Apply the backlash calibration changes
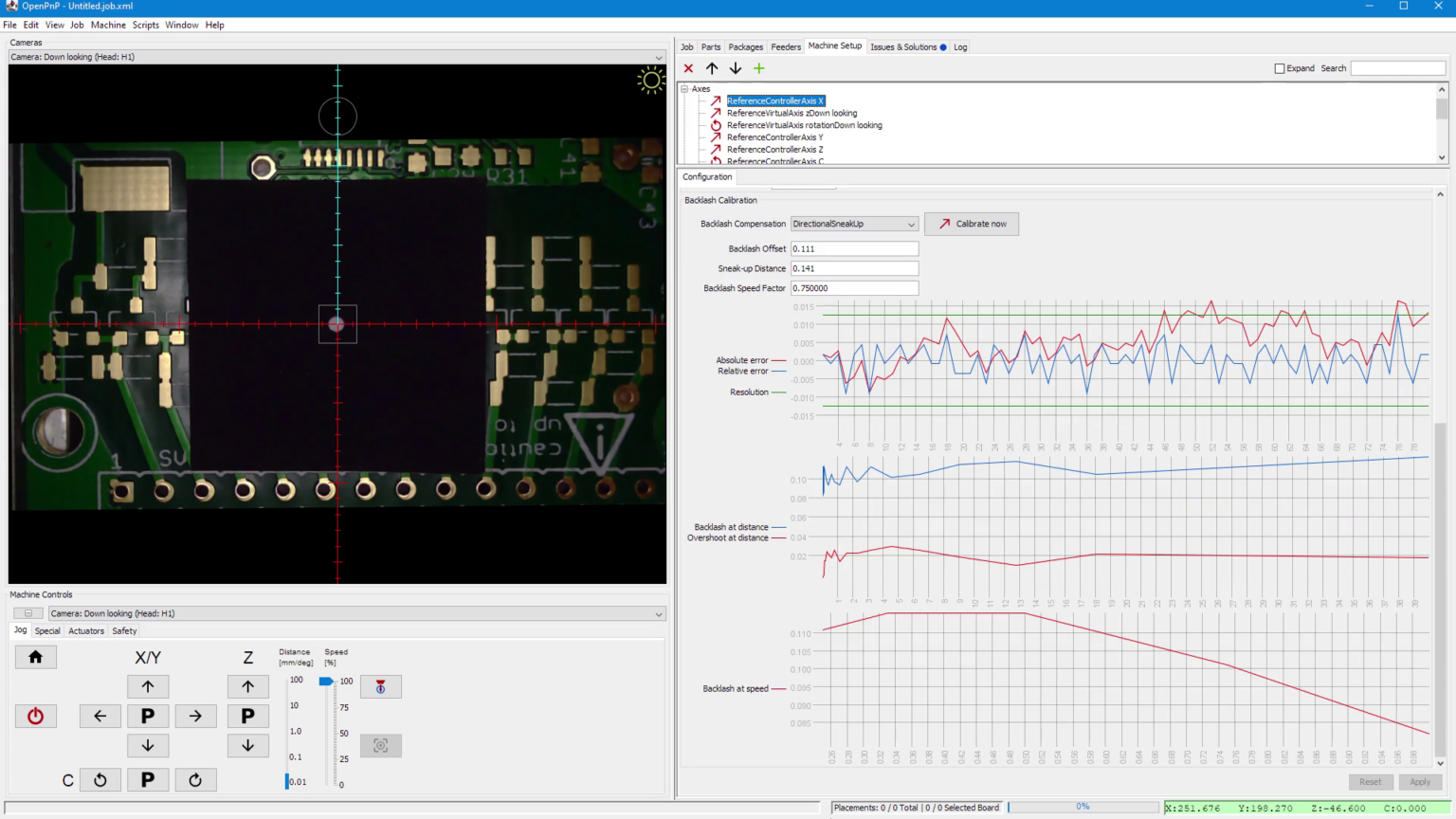 click(x=1420, y=781)
